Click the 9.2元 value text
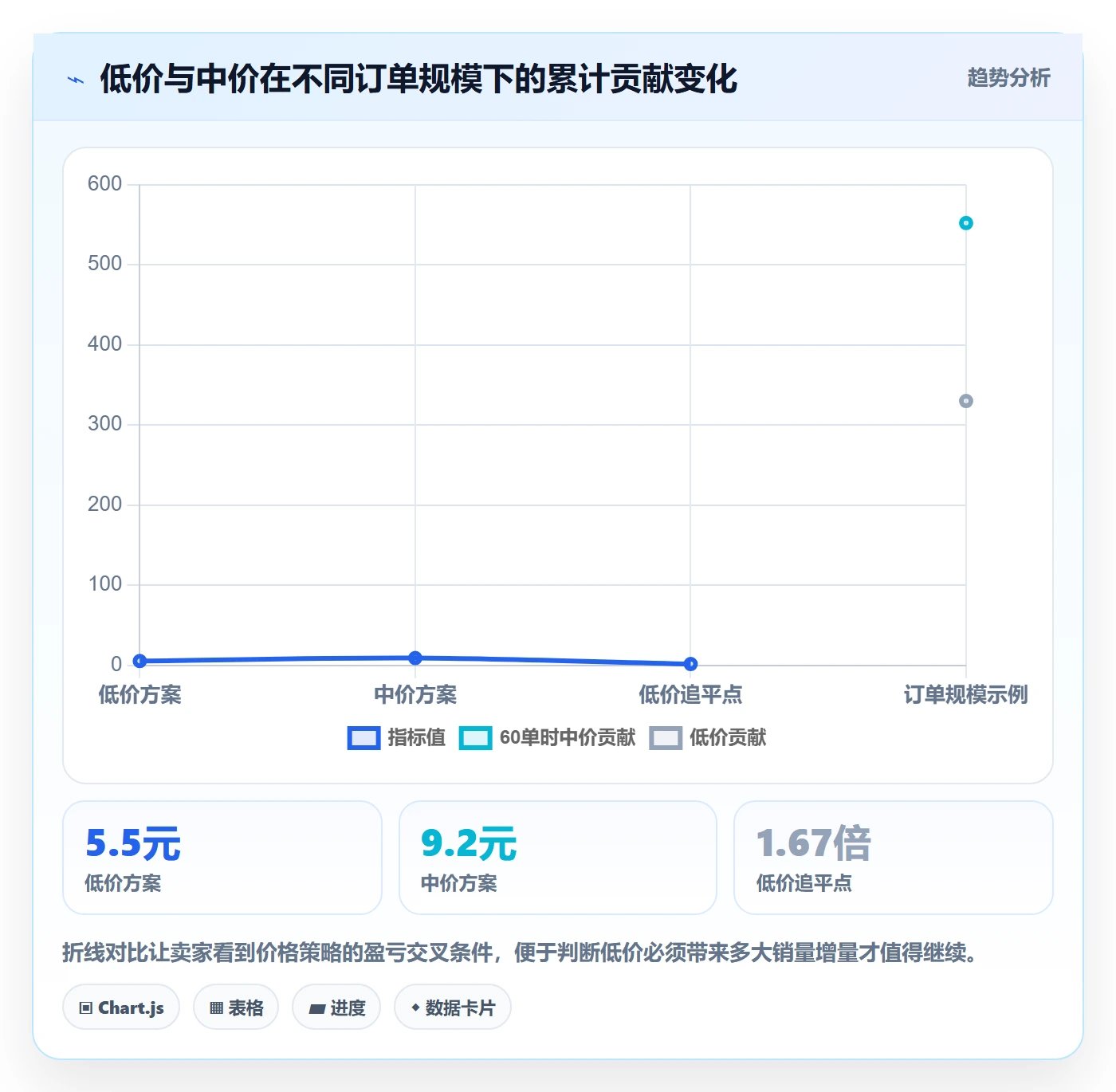The height and width of the screenshot is (1092, 1116). pyautogui.click(x=469, y=843)
